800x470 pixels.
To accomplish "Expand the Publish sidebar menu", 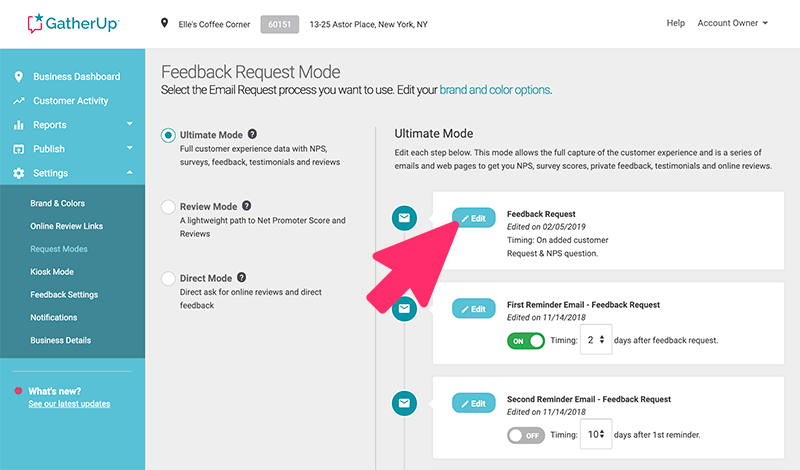I will pos(72,149).
